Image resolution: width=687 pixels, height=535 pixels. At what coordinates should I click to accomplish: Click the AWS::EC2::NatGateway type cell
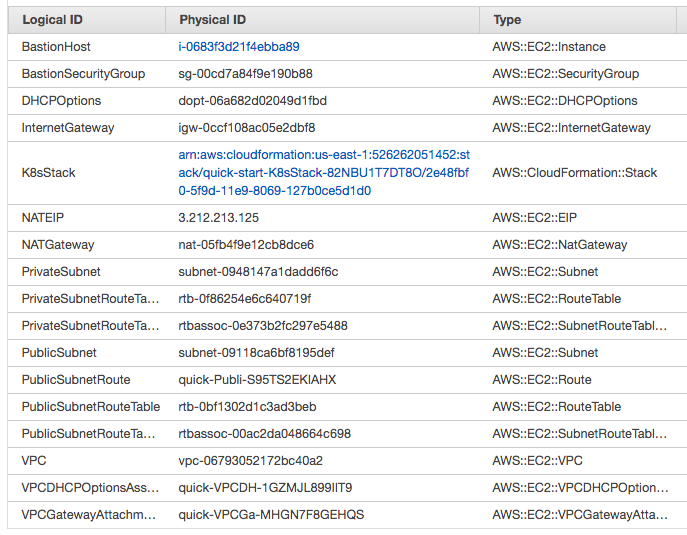(x=560, y=245)
